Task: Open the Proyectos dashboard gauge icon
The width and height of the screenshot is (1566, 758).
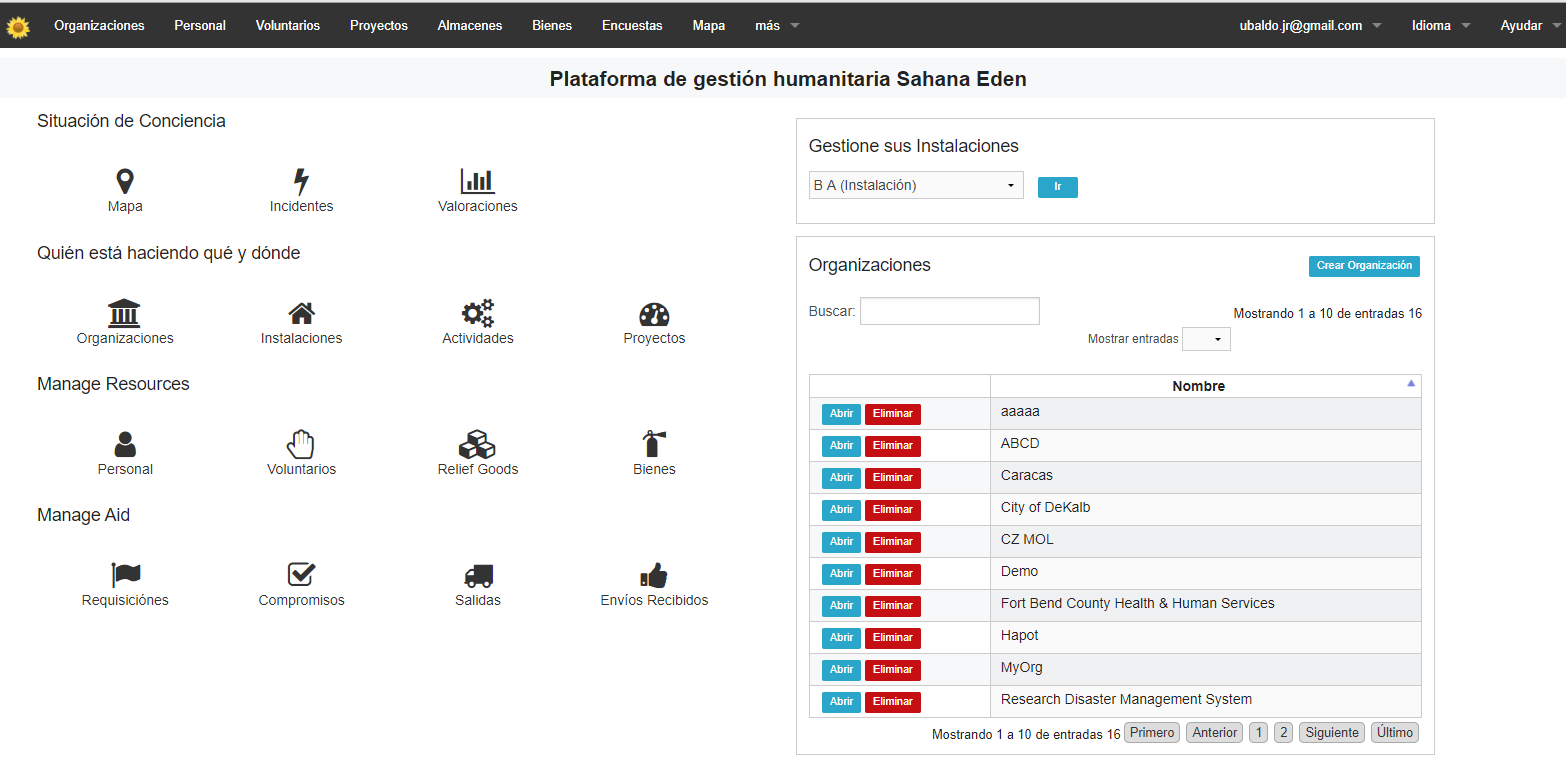Action: (654, 314)
